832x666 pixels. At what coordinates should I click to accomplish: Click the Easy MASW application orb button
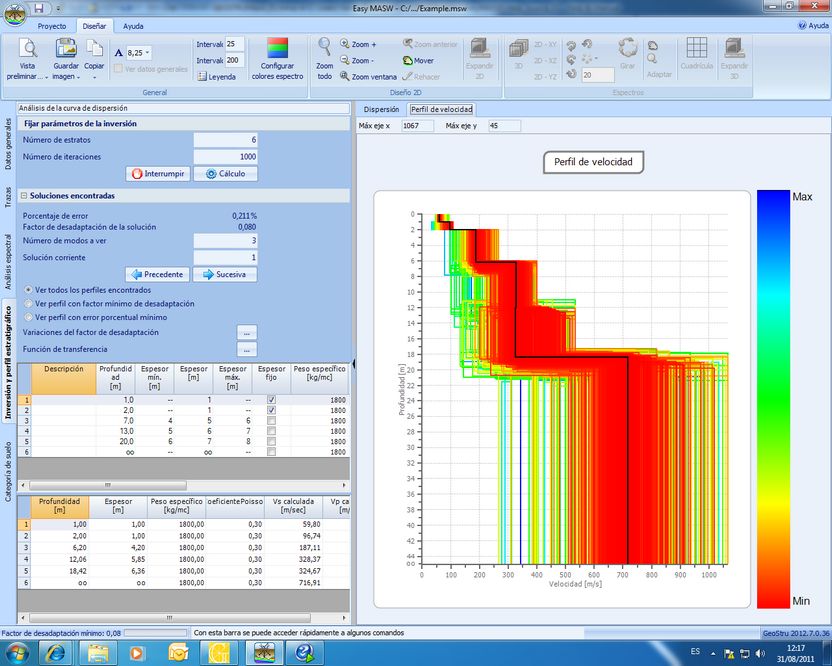[x=14, y=14]
